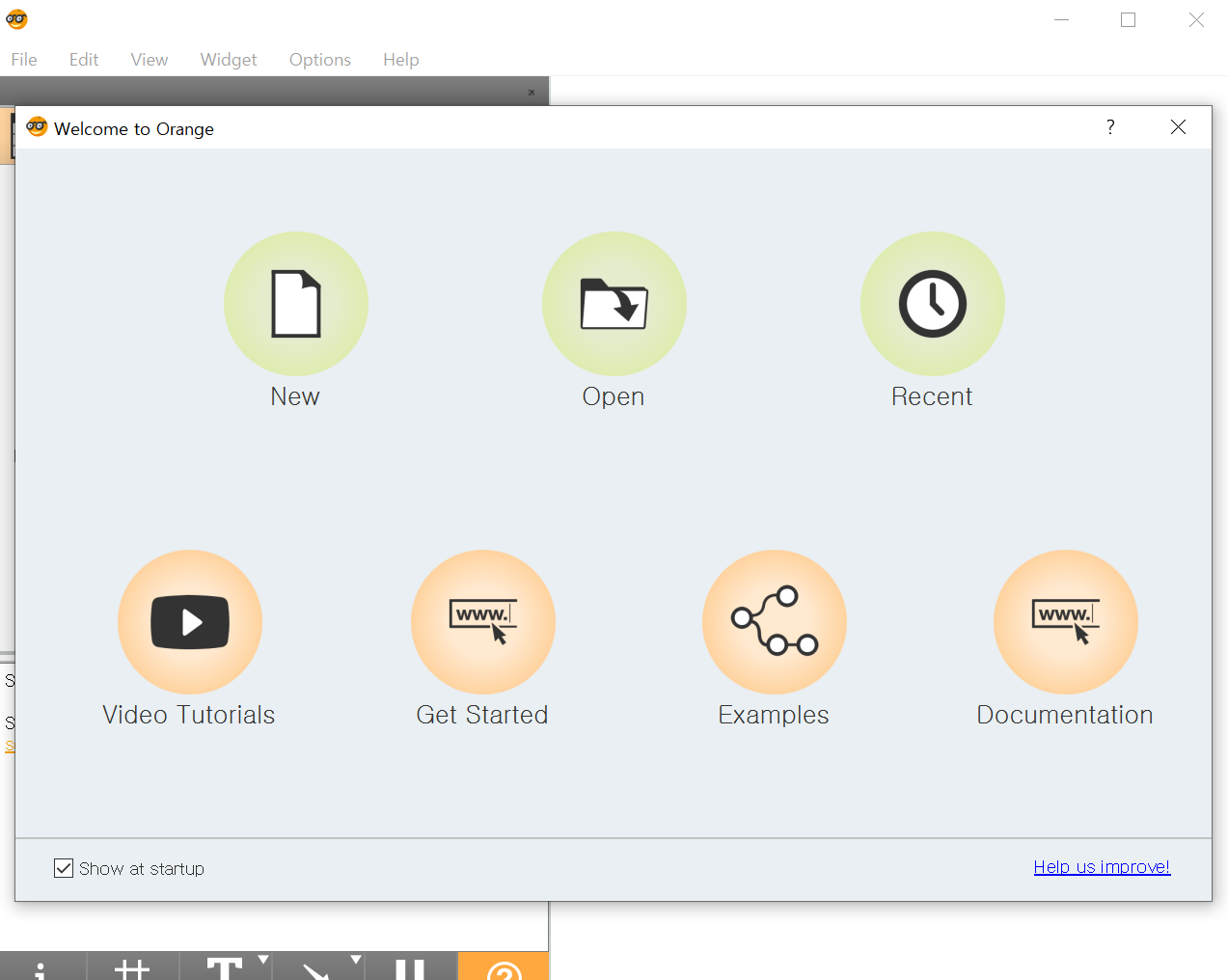Open the Examples workflow icon

[x=775, y=622]
